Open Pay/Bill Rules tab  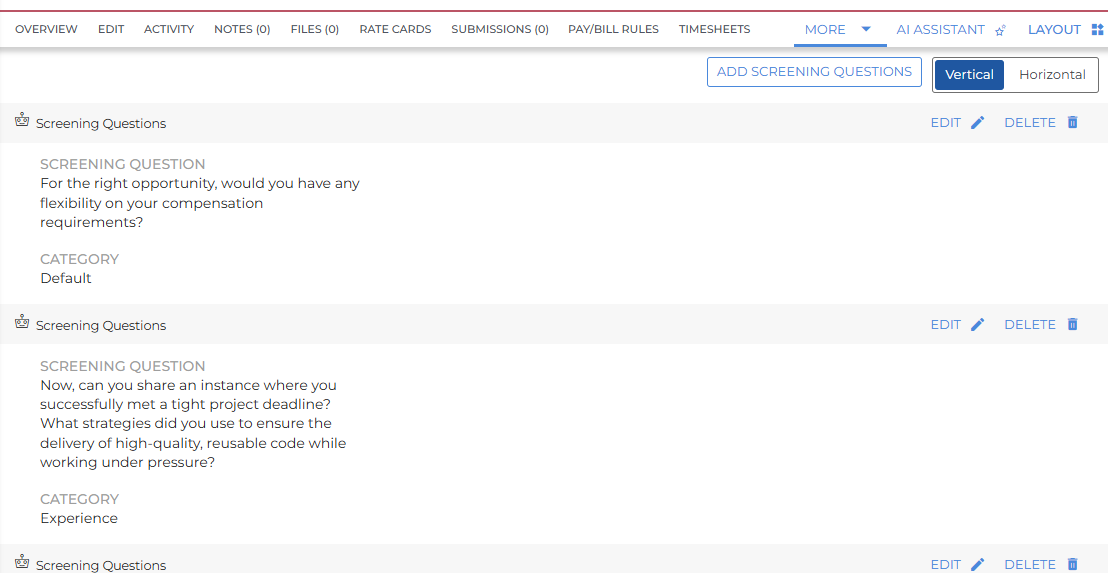tap(613, 30)
